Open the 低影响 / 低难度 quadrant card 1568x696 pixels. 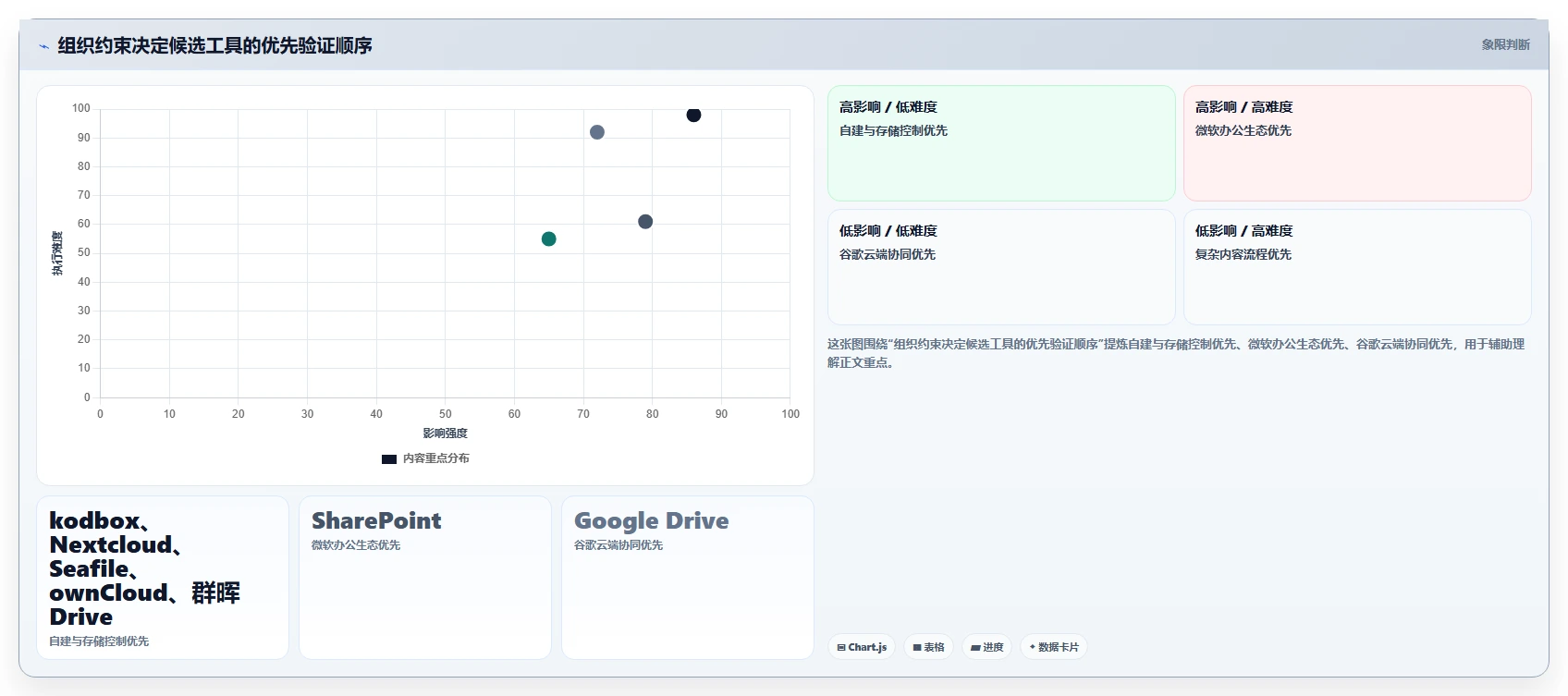pos(1001,267)
